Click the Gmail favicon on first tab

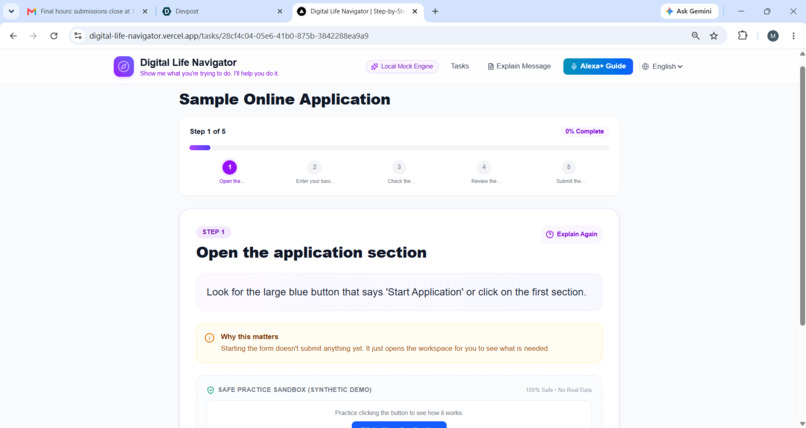pos(32,11)
